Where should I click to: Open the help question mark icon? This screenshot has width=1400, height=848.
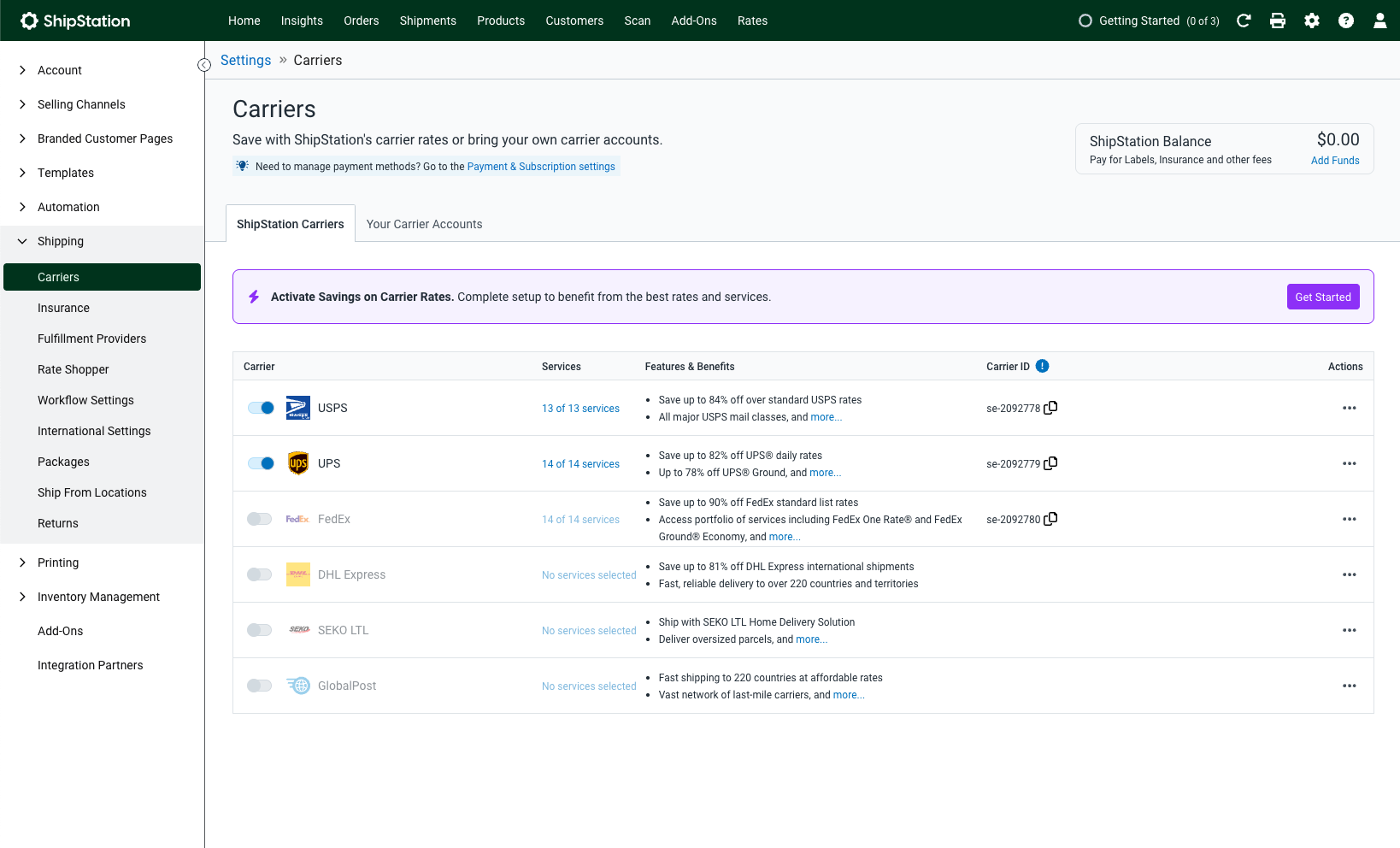[1346, 21]
